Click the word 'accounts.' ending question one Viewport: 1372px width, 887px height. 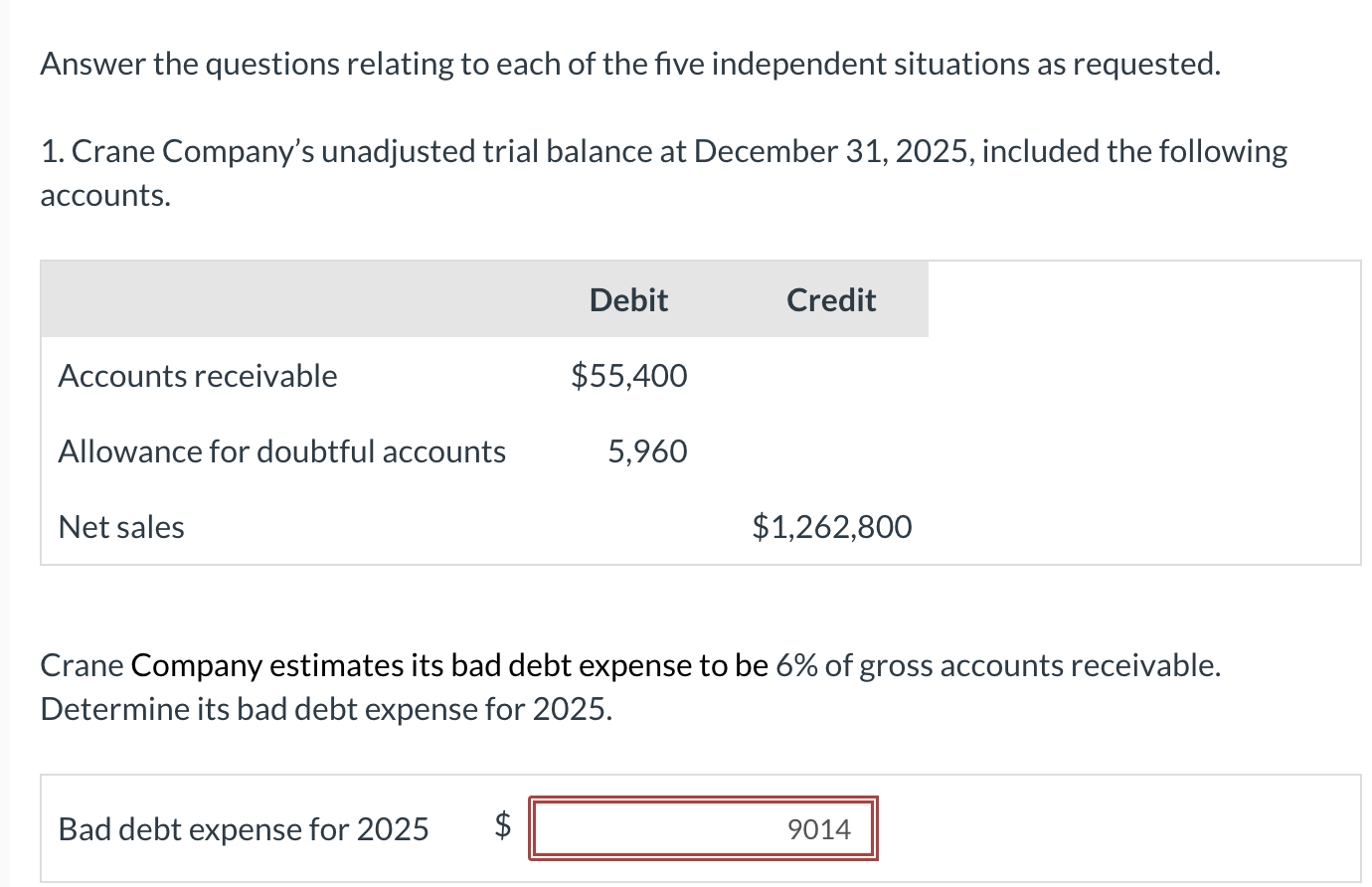(105, 195)
